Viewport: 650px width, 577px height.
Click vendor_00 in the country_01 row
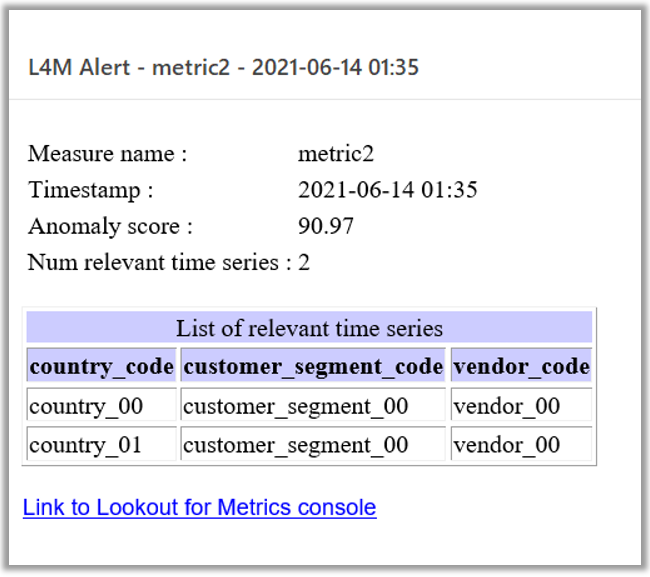pos(521,444)
